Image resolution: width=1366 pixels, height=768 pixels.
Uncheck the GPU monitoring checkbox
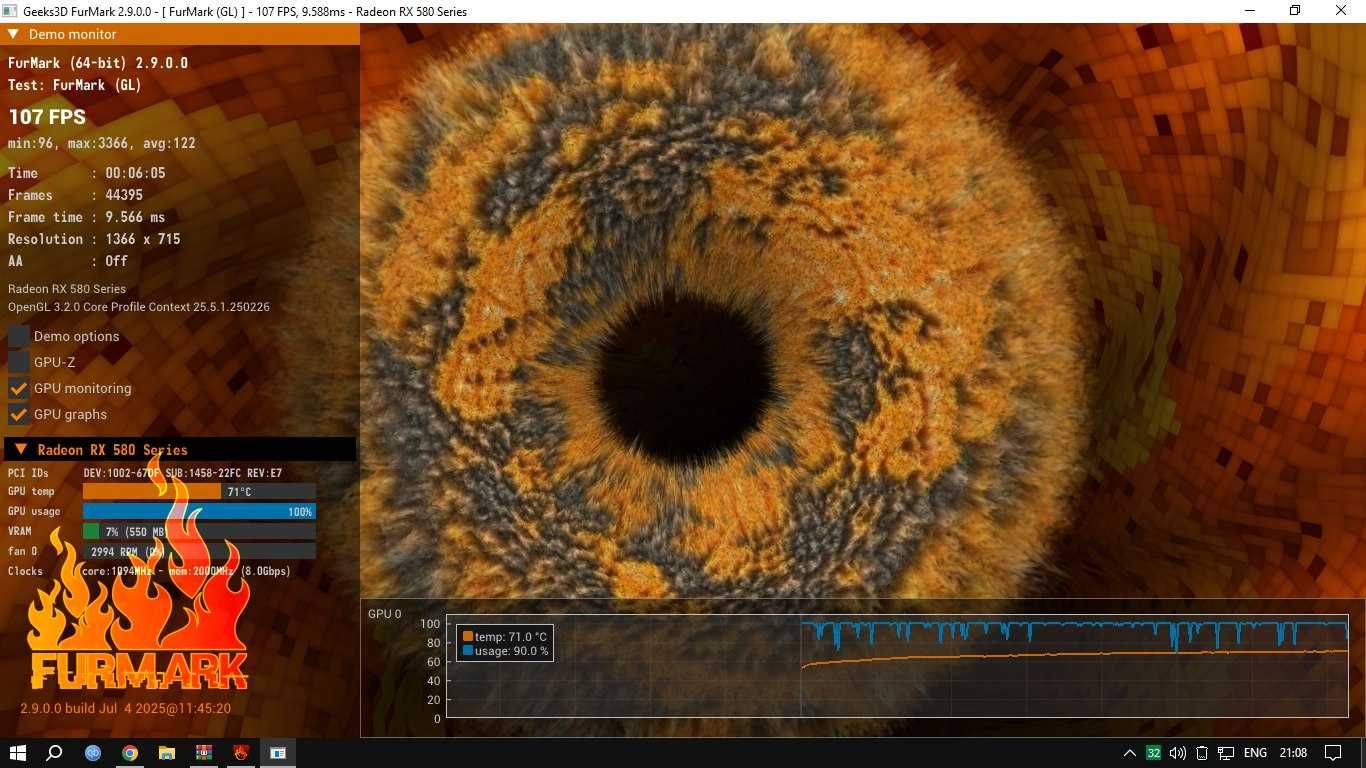click(x=18, y=388)
